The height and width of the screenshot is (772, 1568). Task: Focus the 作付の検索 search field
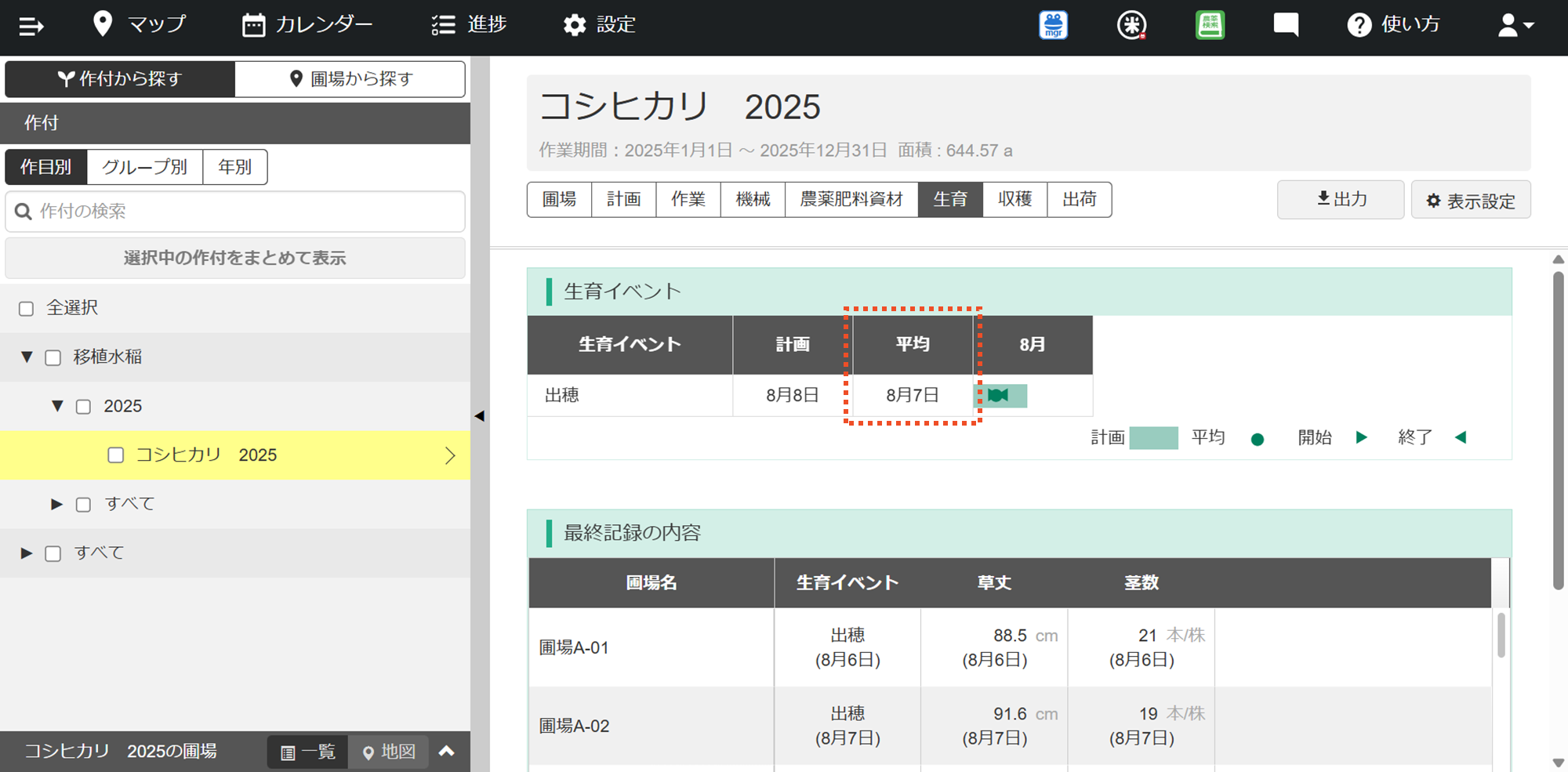coord(235,212)
